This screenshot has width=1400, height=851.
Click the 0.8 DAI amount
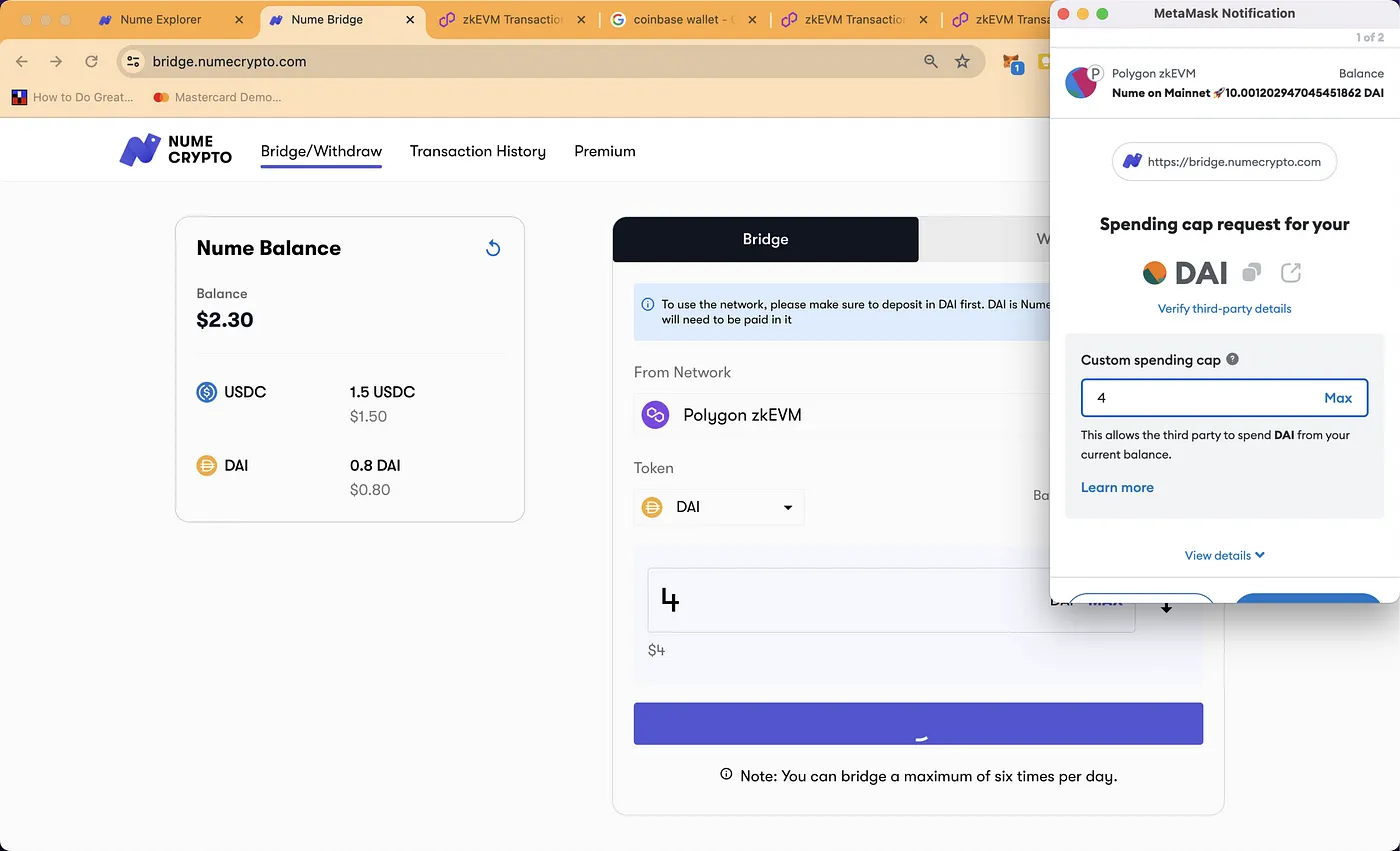pyautogui.click(x=375, y=465)
